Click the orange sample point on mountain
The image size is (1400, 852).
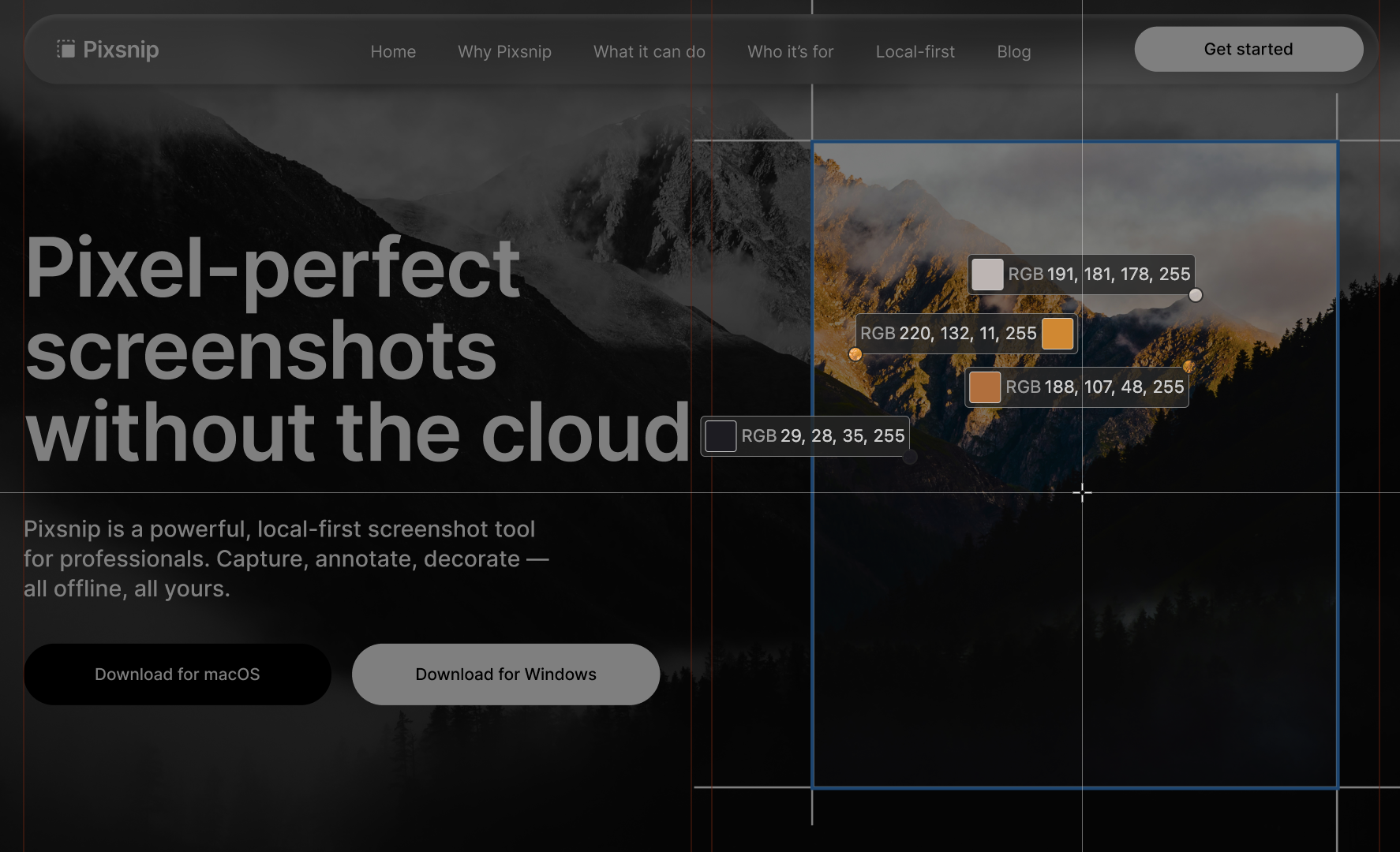855,354
